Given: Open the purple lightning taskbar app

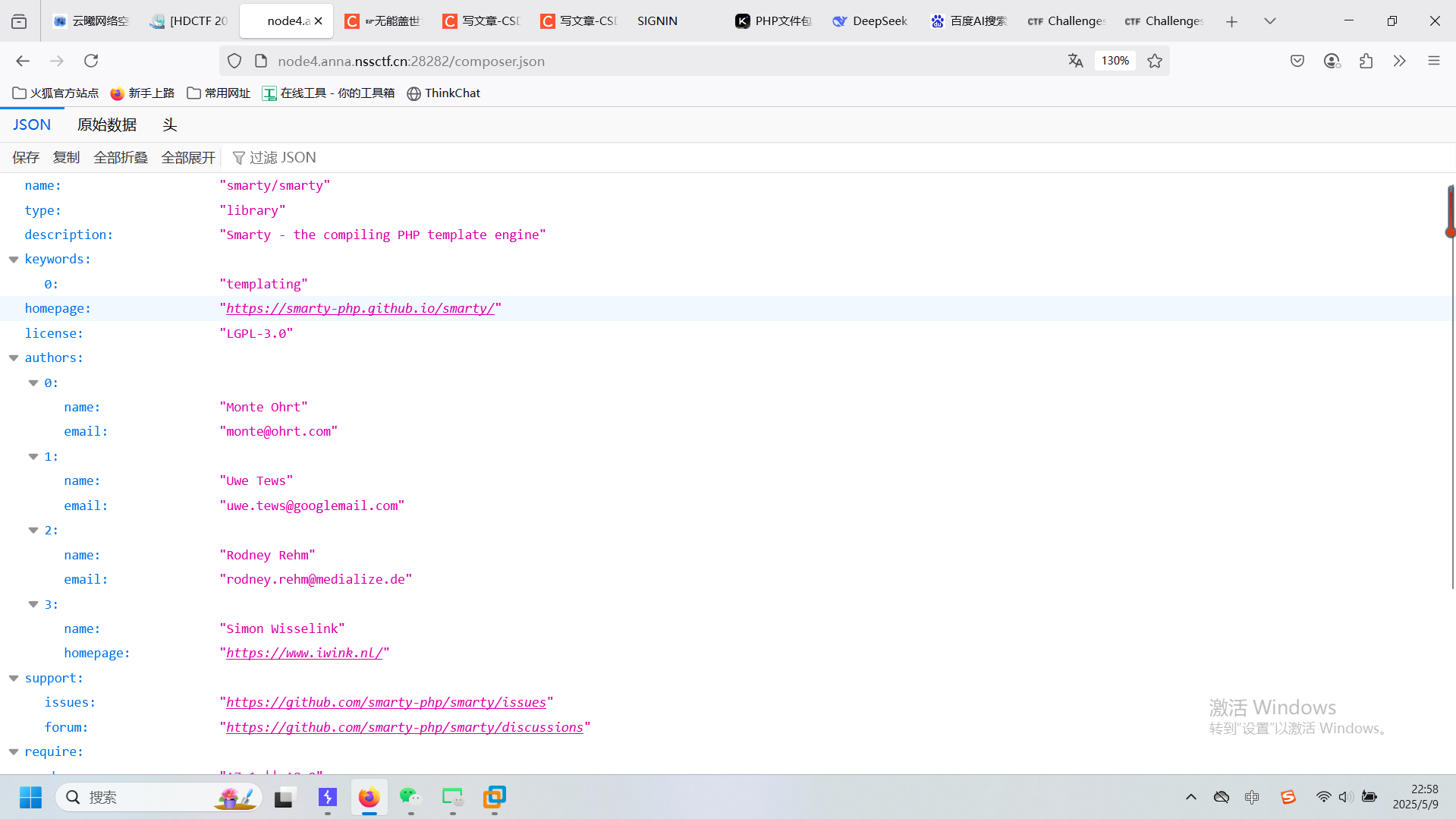Looking at the screenshot, I should 327,797.
